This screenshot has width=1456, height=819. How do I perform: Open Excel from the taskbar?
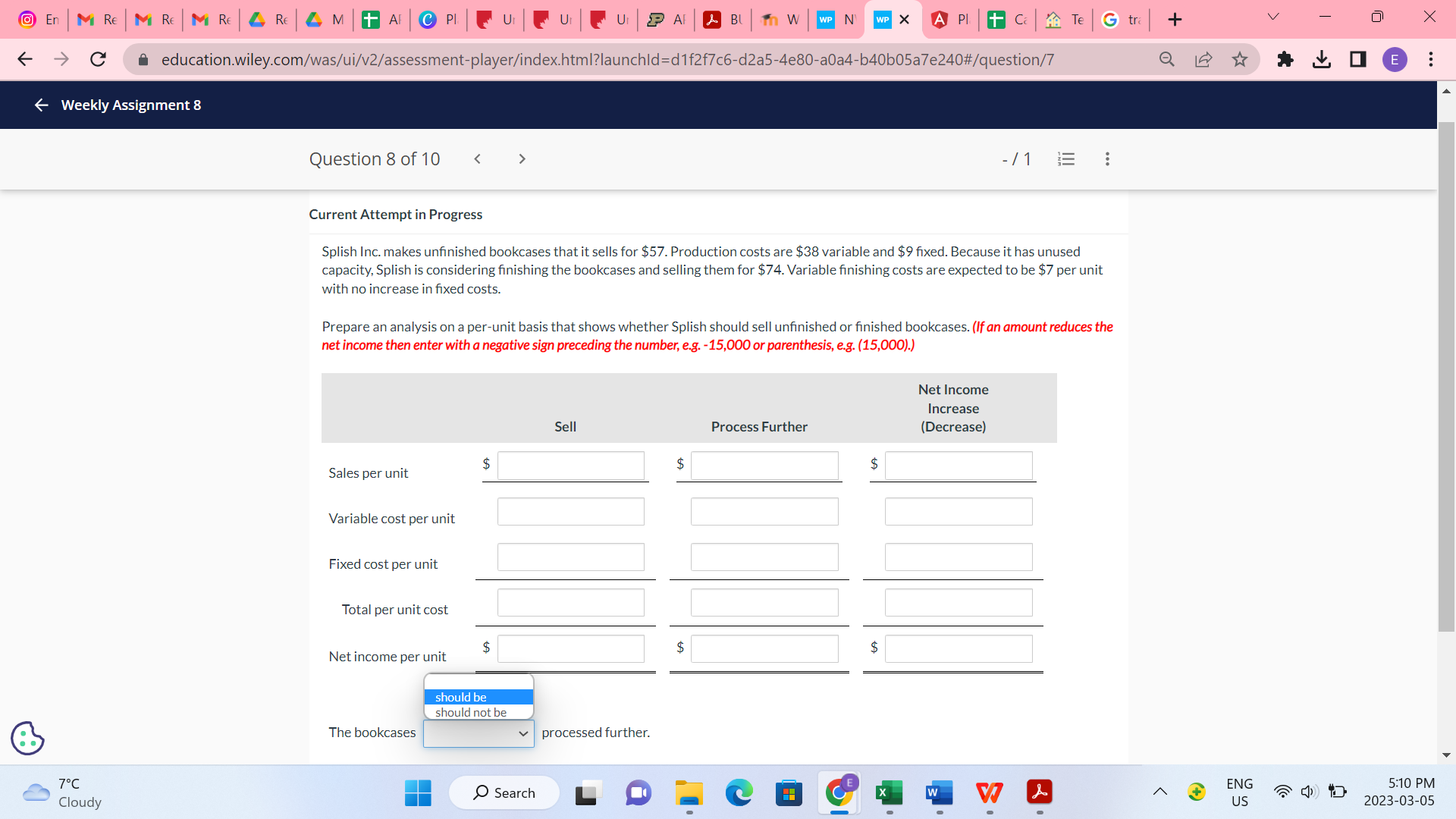coord(889,793)
